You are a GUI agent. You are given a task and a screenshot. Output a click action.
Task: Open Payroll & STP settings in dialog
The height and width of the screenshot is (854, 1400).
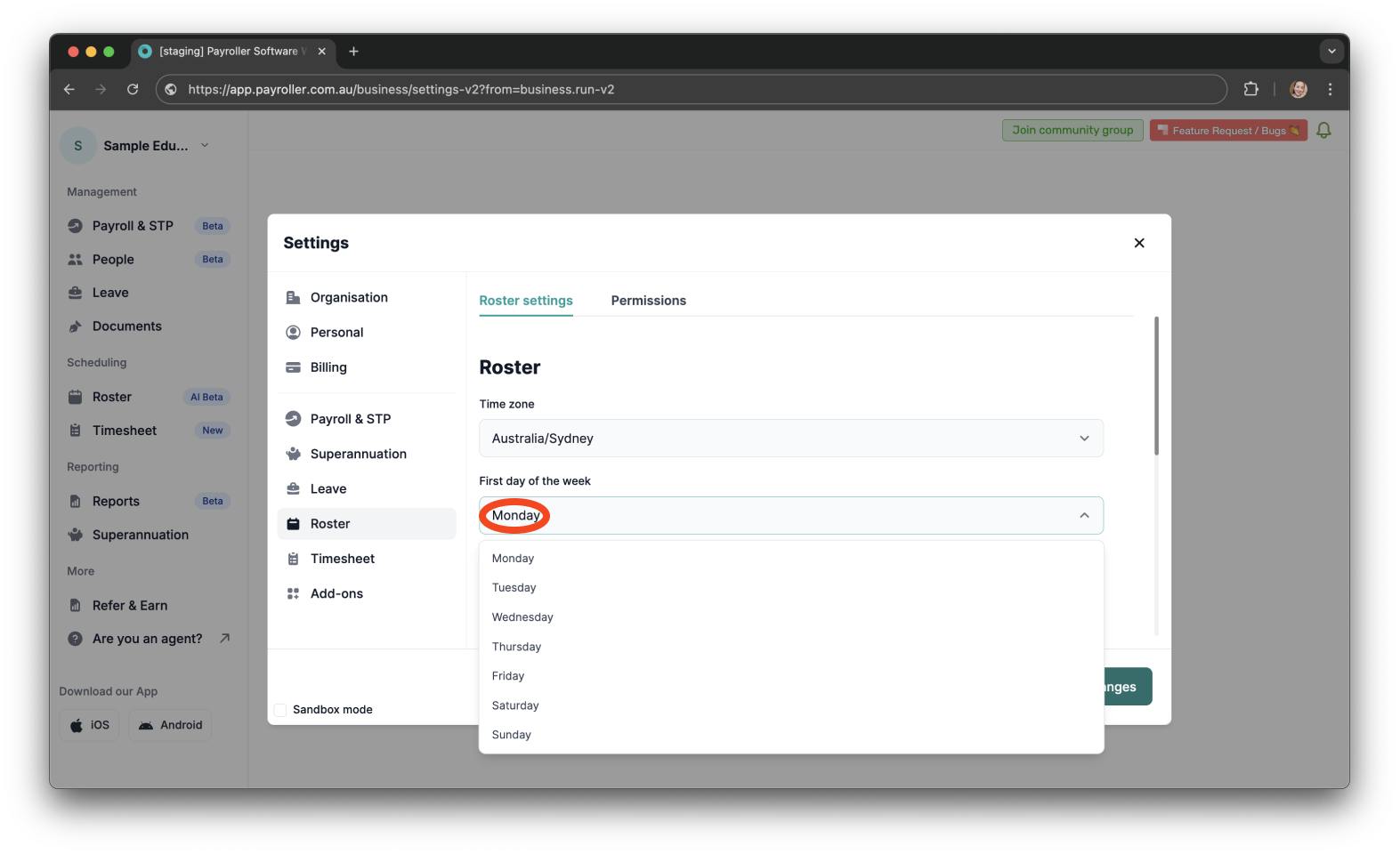click(367, 419)
